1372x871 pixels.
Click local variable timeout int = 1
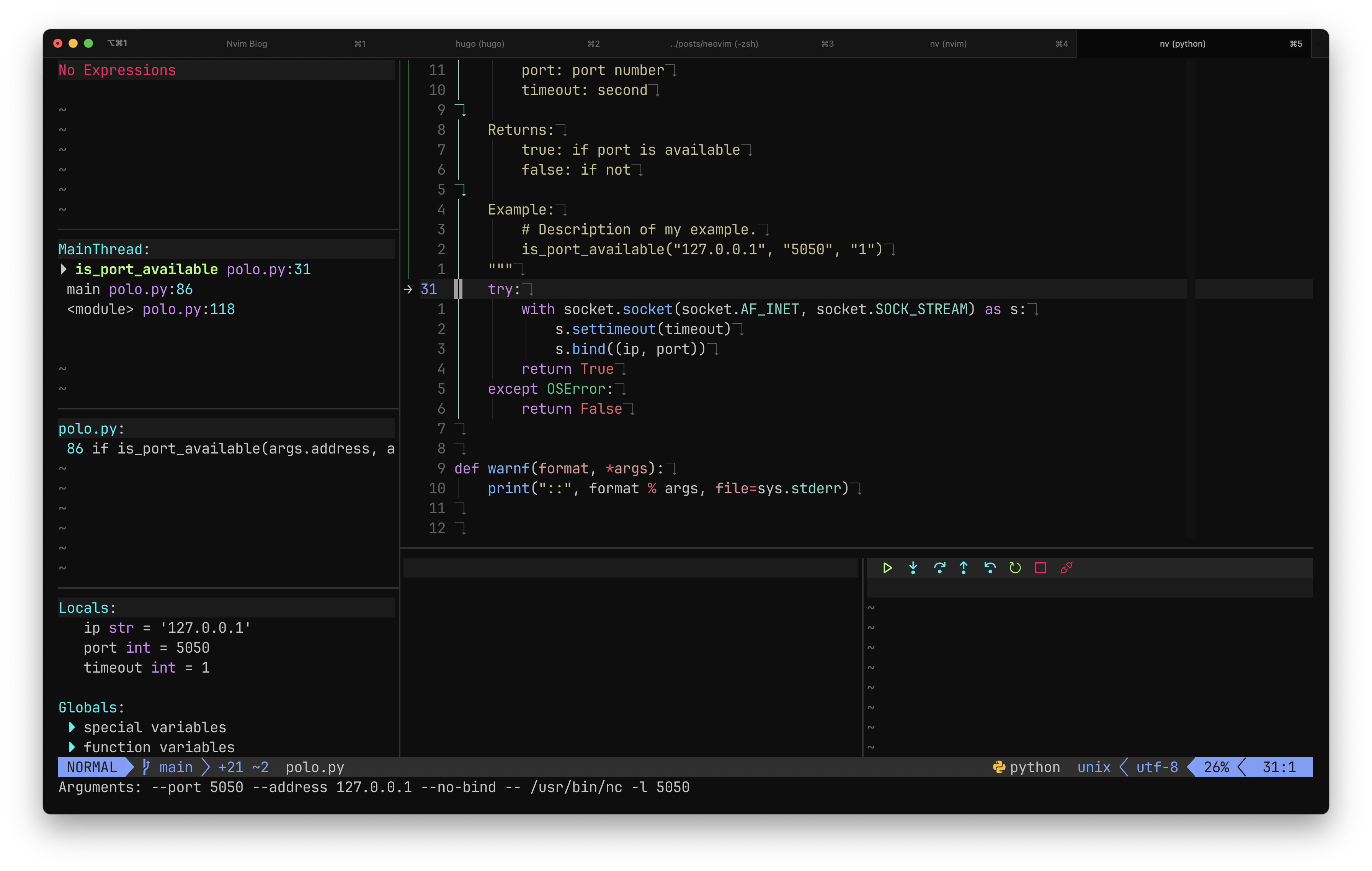click(x=147, y=668)
